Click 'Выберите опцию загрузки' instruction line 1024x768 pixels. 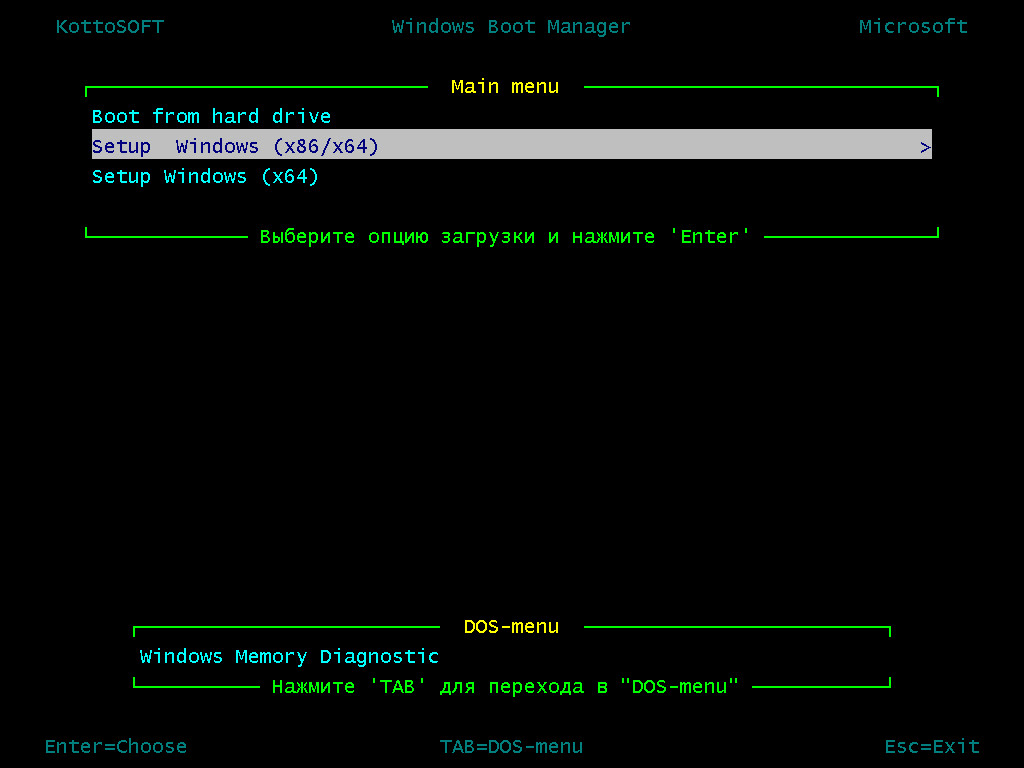pyautogui.click(x=505, y=236)
